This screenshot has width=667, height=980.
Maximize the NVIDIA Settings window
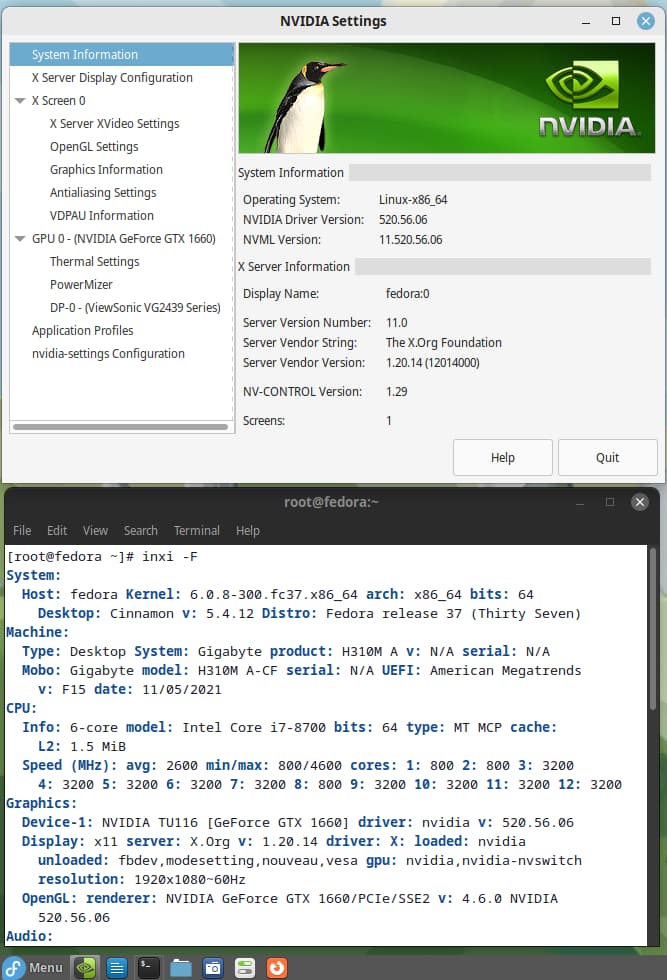[616, 21]
